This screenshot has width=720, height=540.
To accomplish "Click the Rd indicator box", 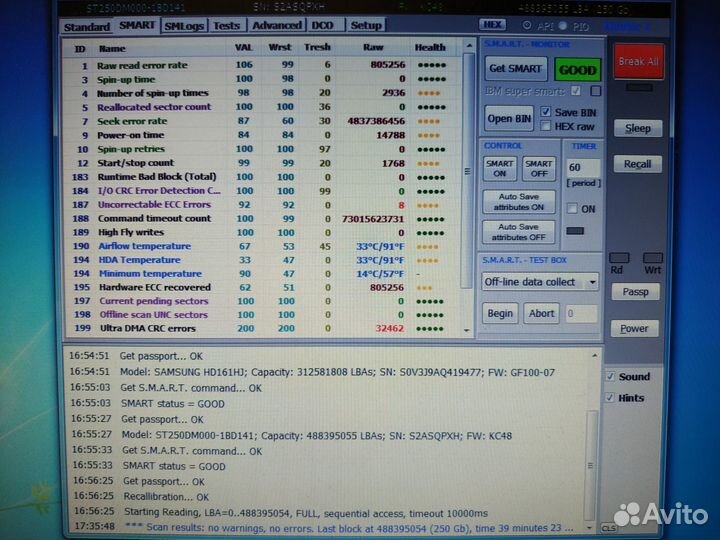I will (x=619, y=258).
